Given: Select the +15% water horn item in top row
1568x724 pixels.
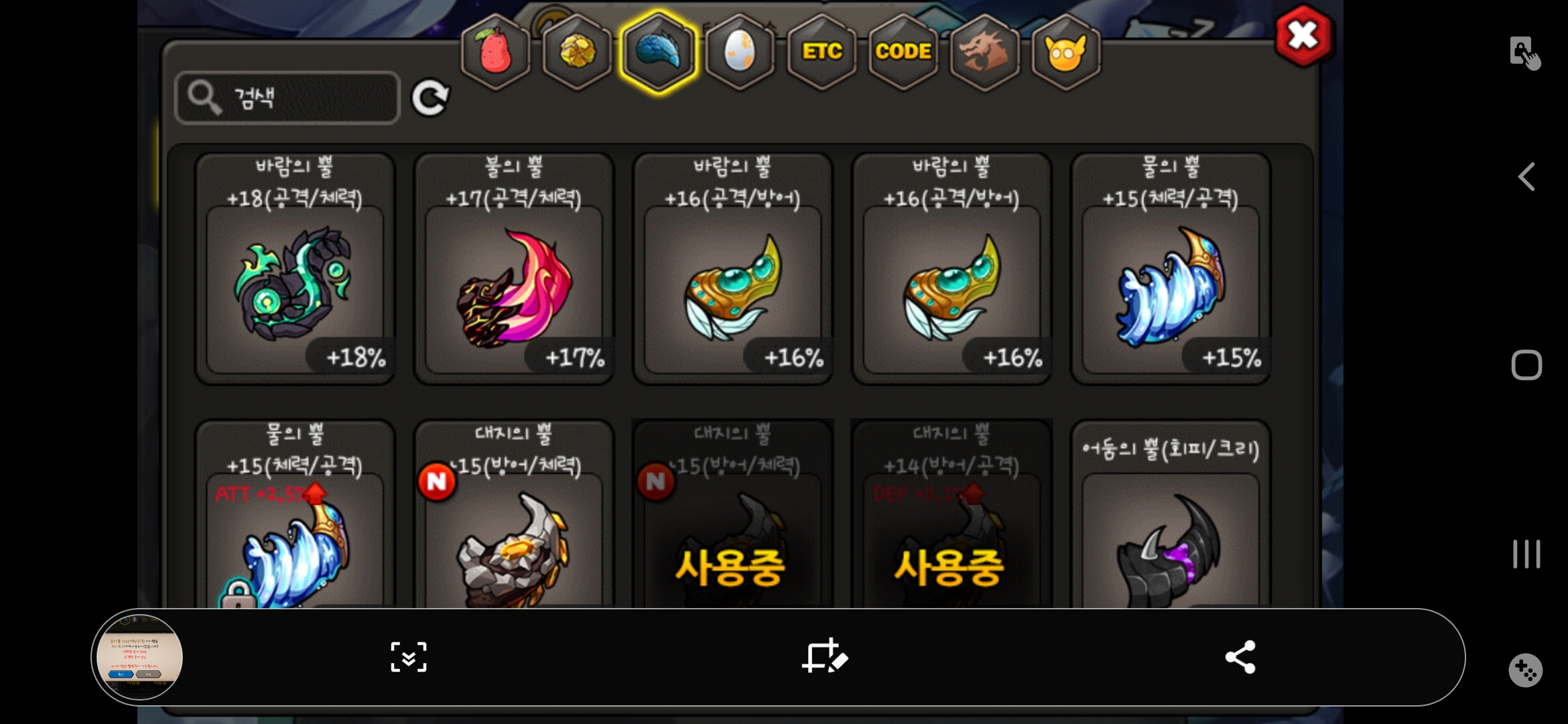Looking at the screenshot, I should (x=1171, y=268).
